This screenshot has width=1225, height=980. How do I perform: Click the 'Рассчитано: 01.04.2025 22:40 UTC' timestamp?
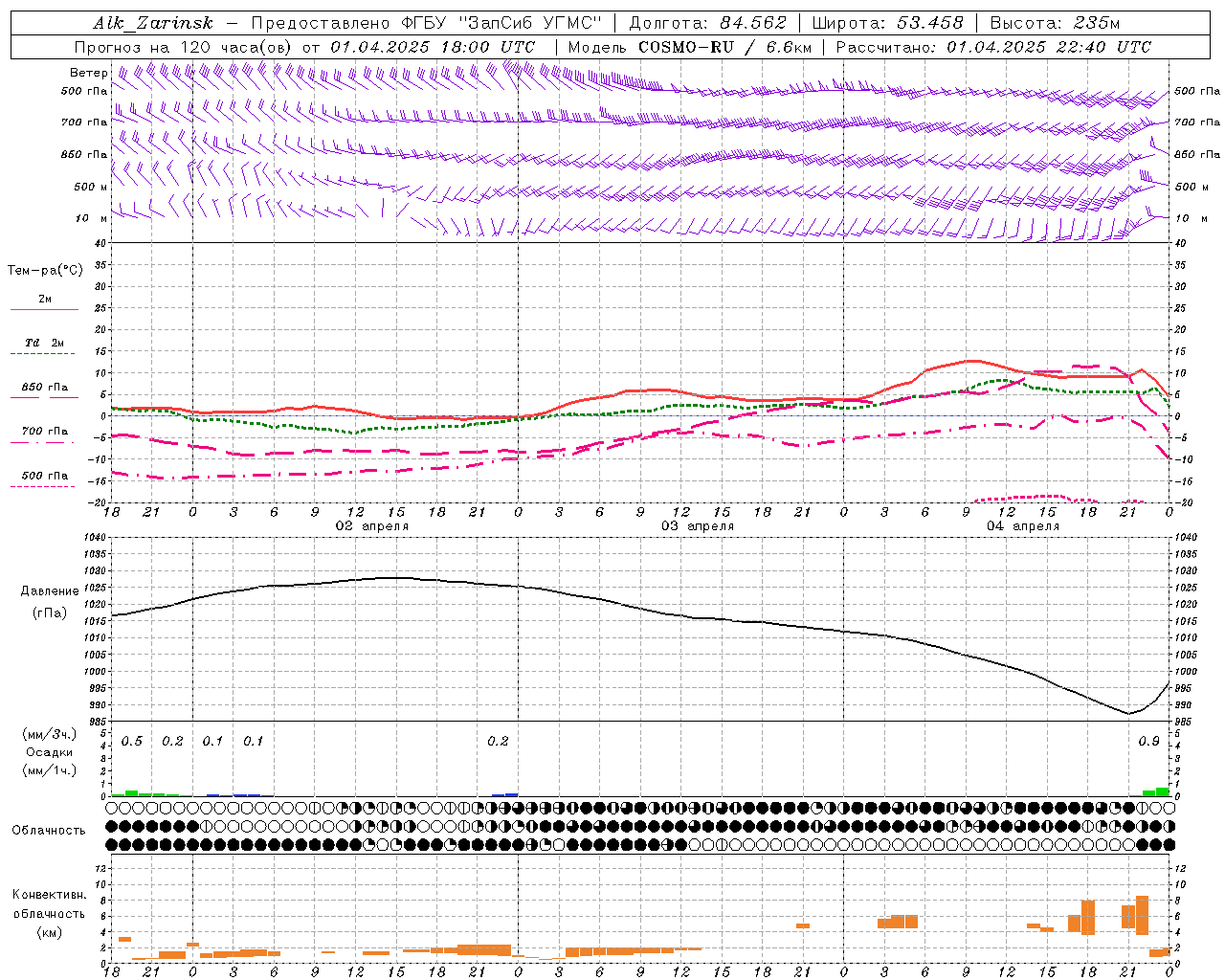tap(993, 47)
